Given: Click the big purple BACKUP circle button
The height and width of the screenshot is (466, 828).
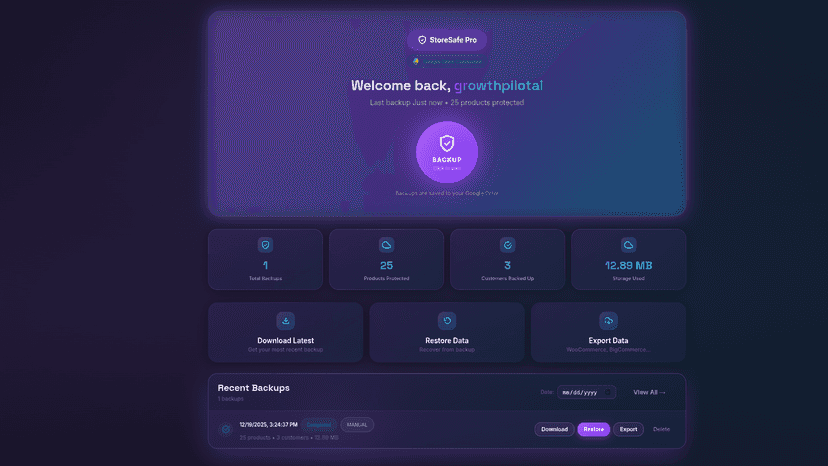Looking at the screenshot, I should tap(447, 152).
